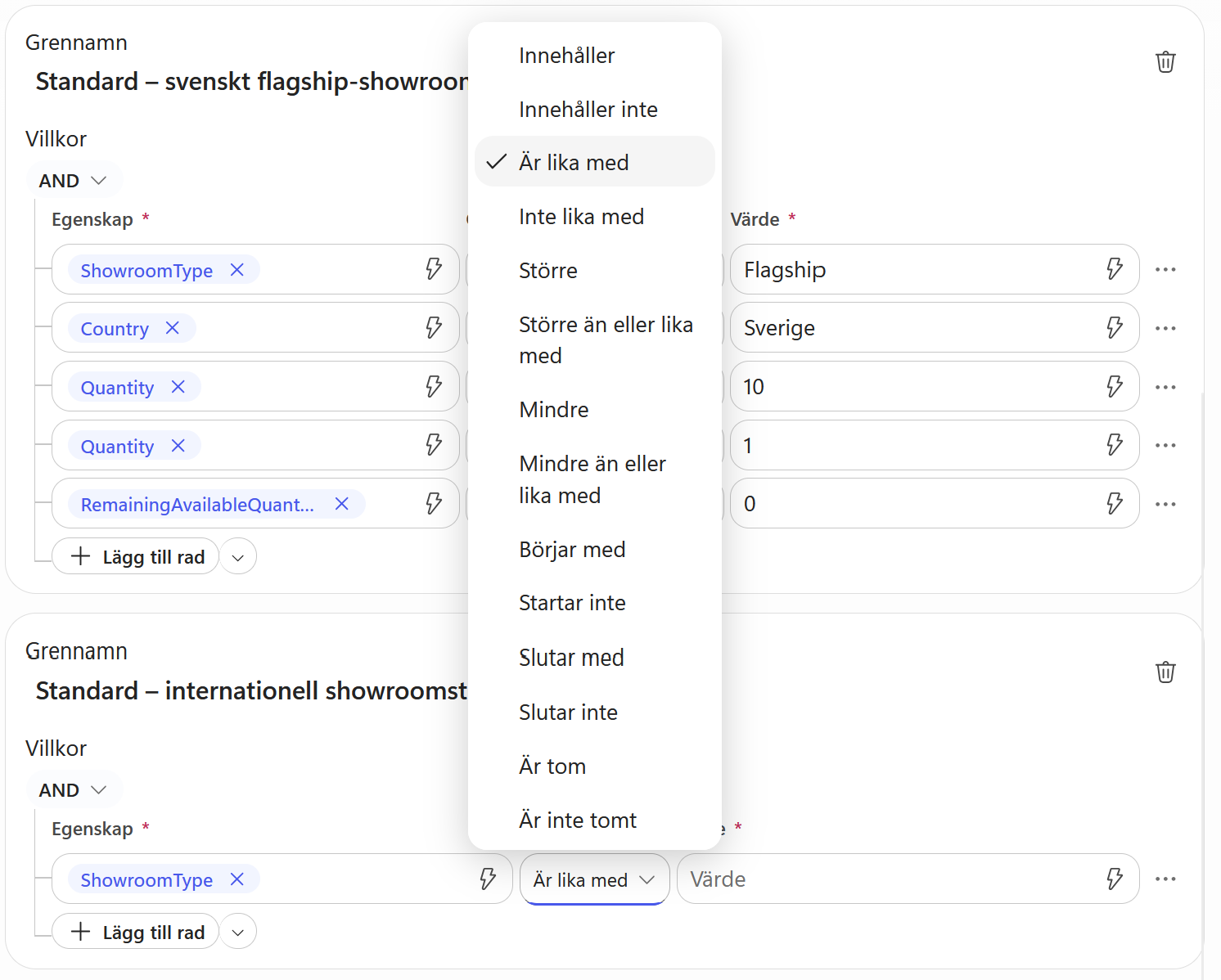The image size is (1221, 980).
Task: Click 'Lägg till rad' in the flagship branch
Action: tap(136, 557)
